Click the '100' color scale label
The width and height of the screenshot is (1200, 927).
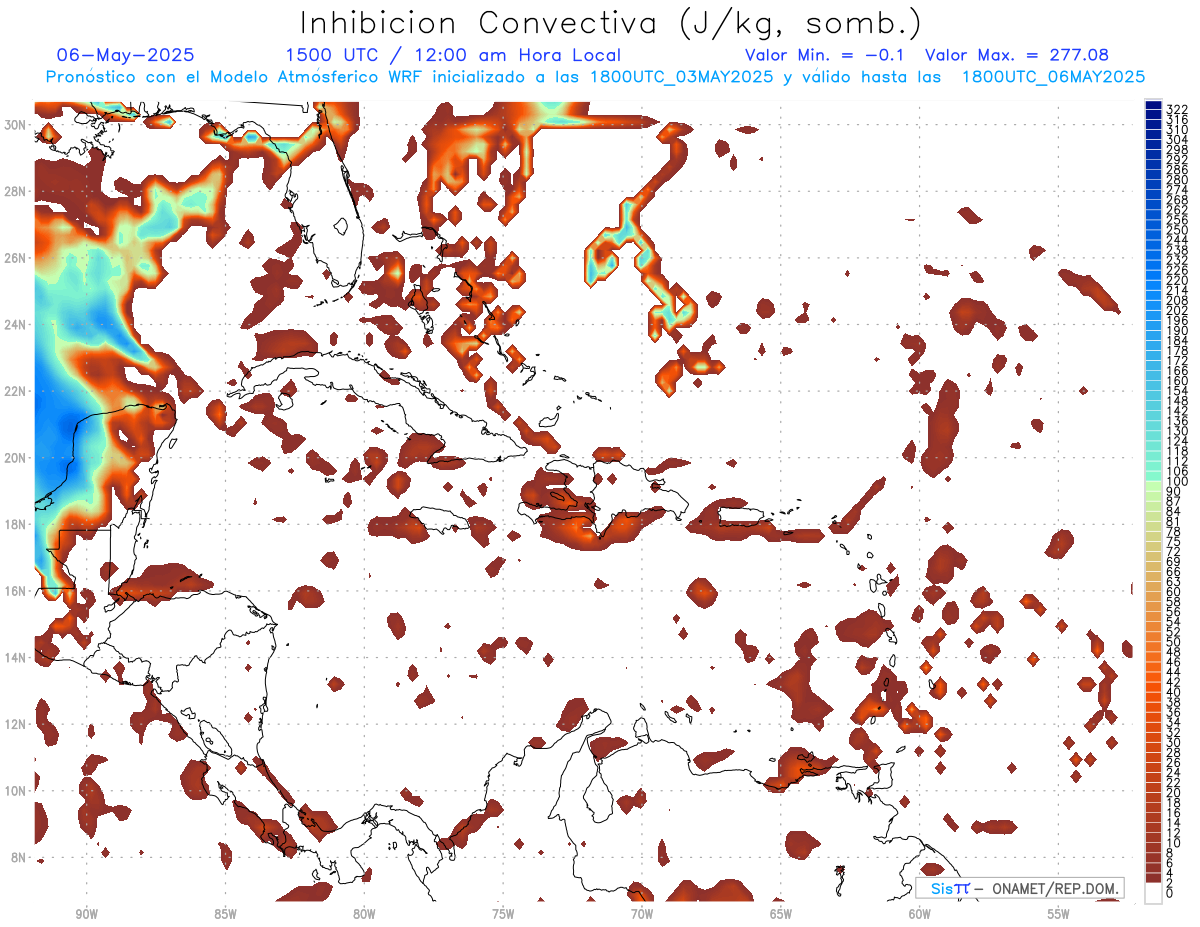coord(1177,482)
